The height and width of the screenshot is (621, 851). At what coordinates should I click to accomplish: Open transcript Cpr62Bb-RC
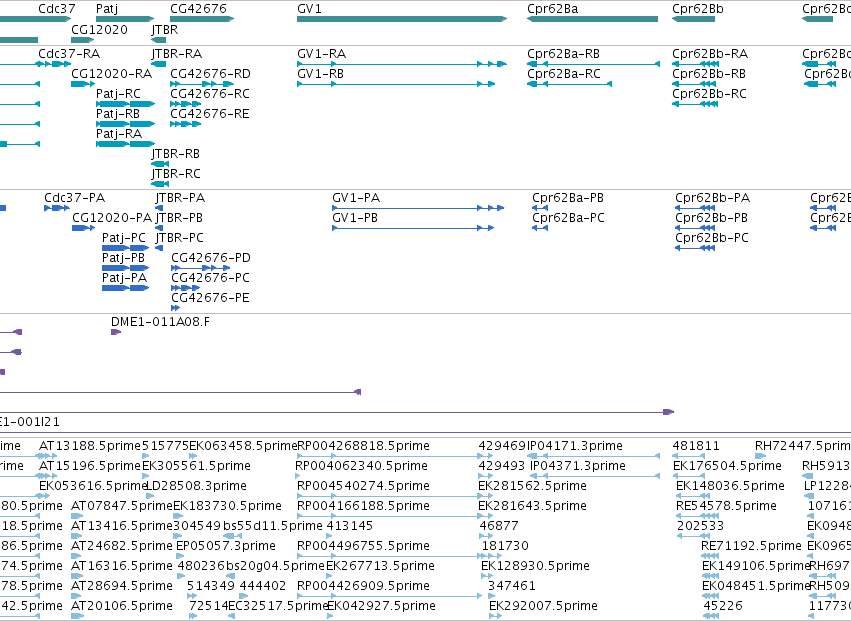pyautogui.click(x=709, y=93)
